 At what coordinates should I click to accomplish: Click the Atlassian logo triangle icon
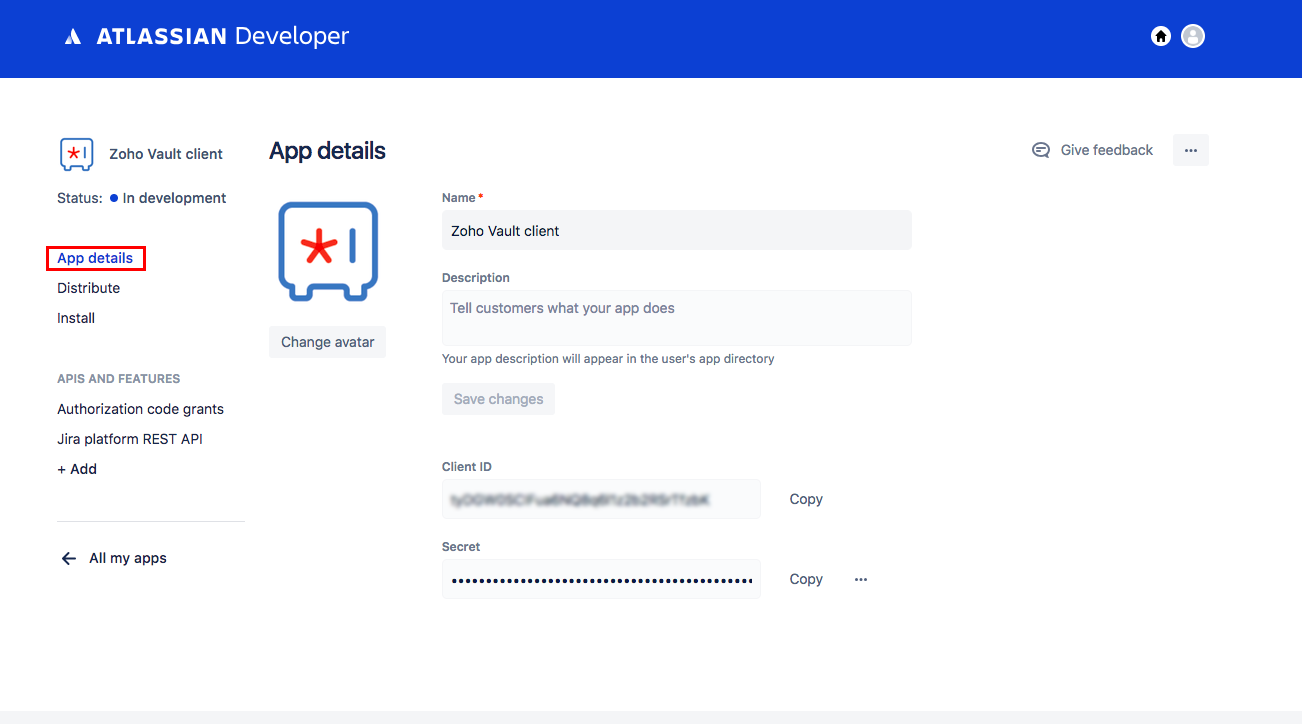click(73, 37)
